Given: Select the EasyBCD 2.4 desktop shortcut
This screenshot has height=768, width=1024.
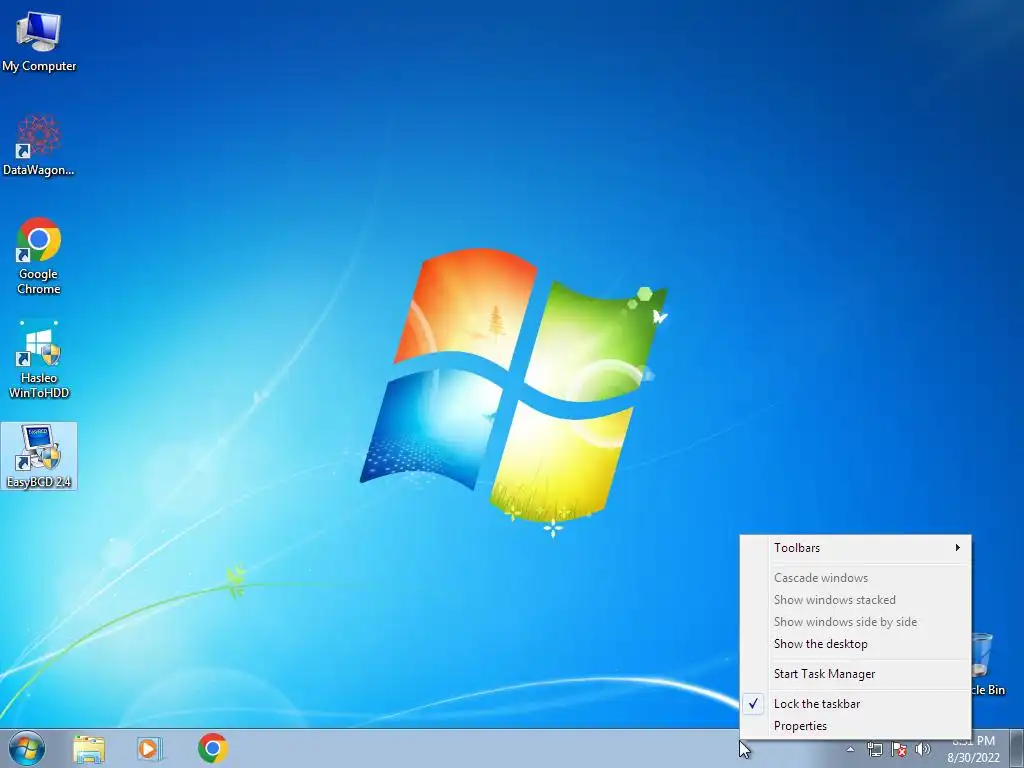Looking at the screenshot, I should click(39, 456).
